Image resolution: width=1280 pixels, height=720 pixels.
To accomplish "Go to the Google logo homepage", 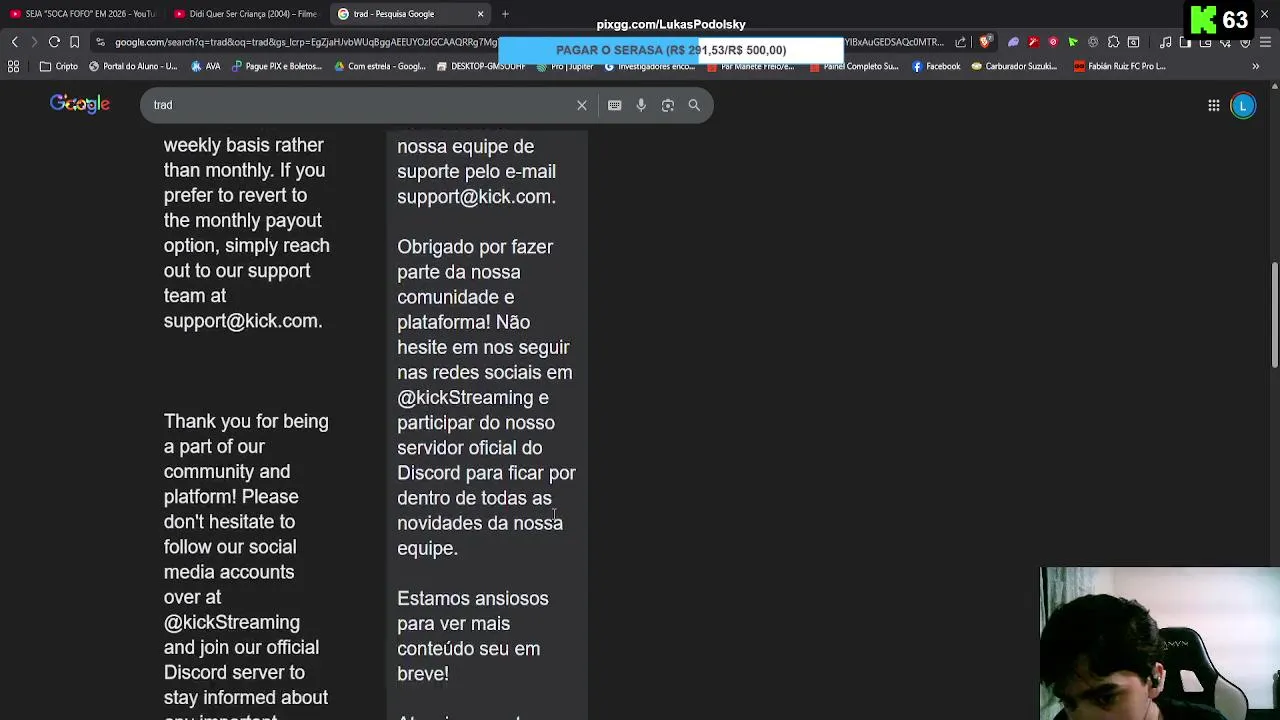I will point(80,104).
